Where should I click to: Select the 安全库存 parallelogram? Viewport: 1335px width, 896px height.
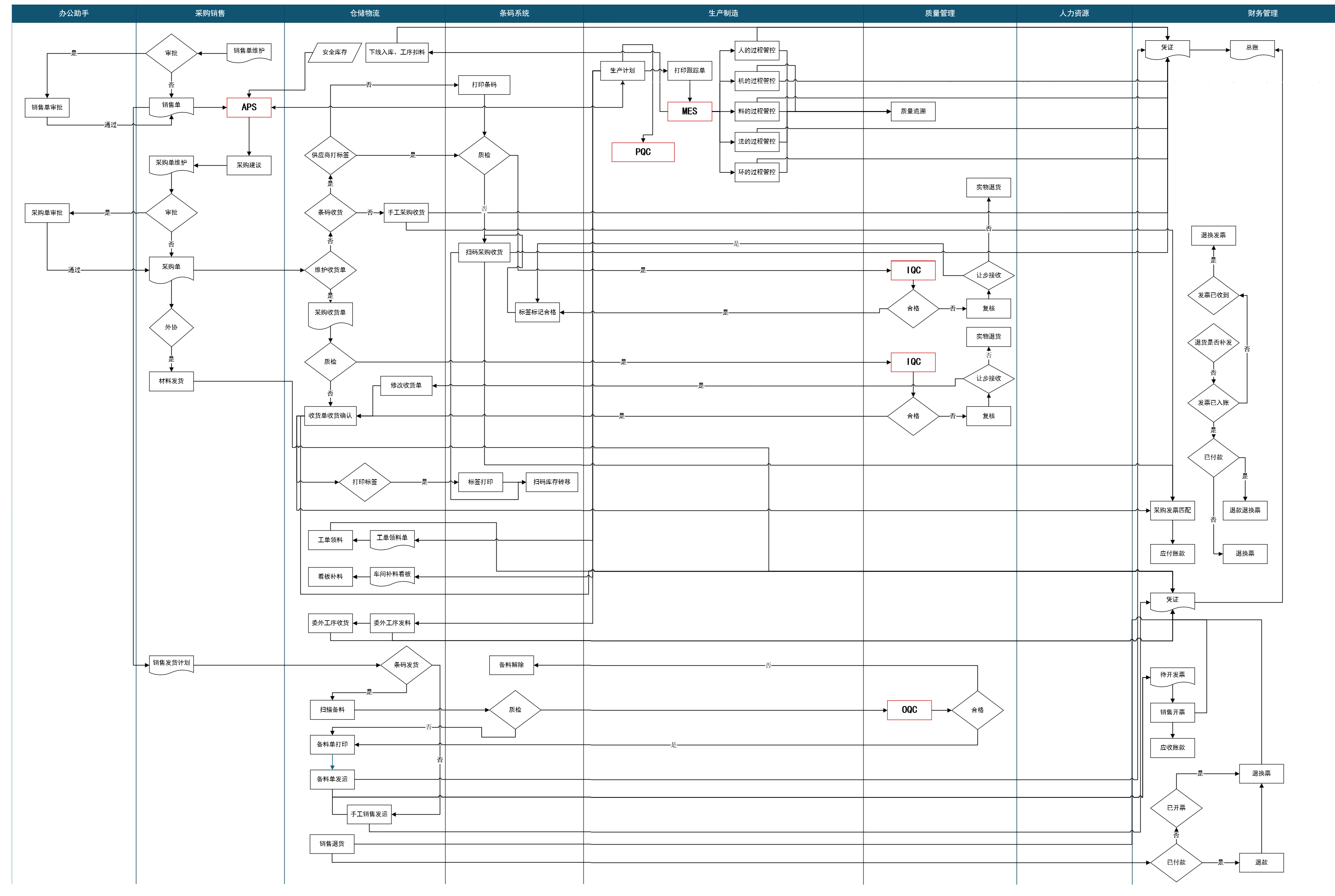coord(334,53)
